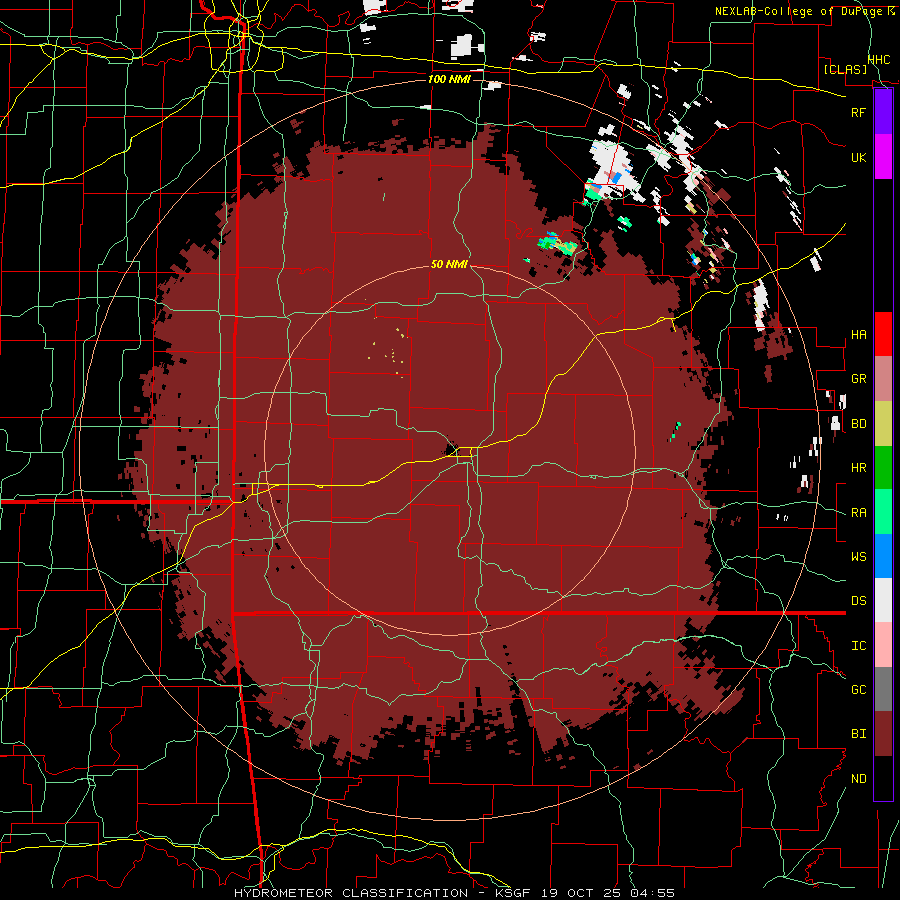Click the IC light pink legend swatch
The width and height of the screenshot is (900, 900).
point(883,645)
